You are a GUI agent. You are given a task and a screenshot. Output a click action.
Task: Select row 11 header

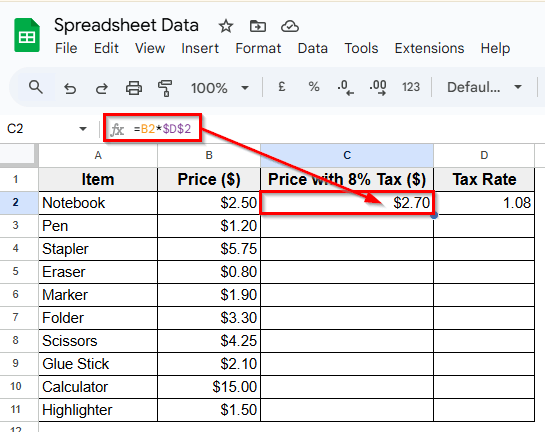[16, 409]
